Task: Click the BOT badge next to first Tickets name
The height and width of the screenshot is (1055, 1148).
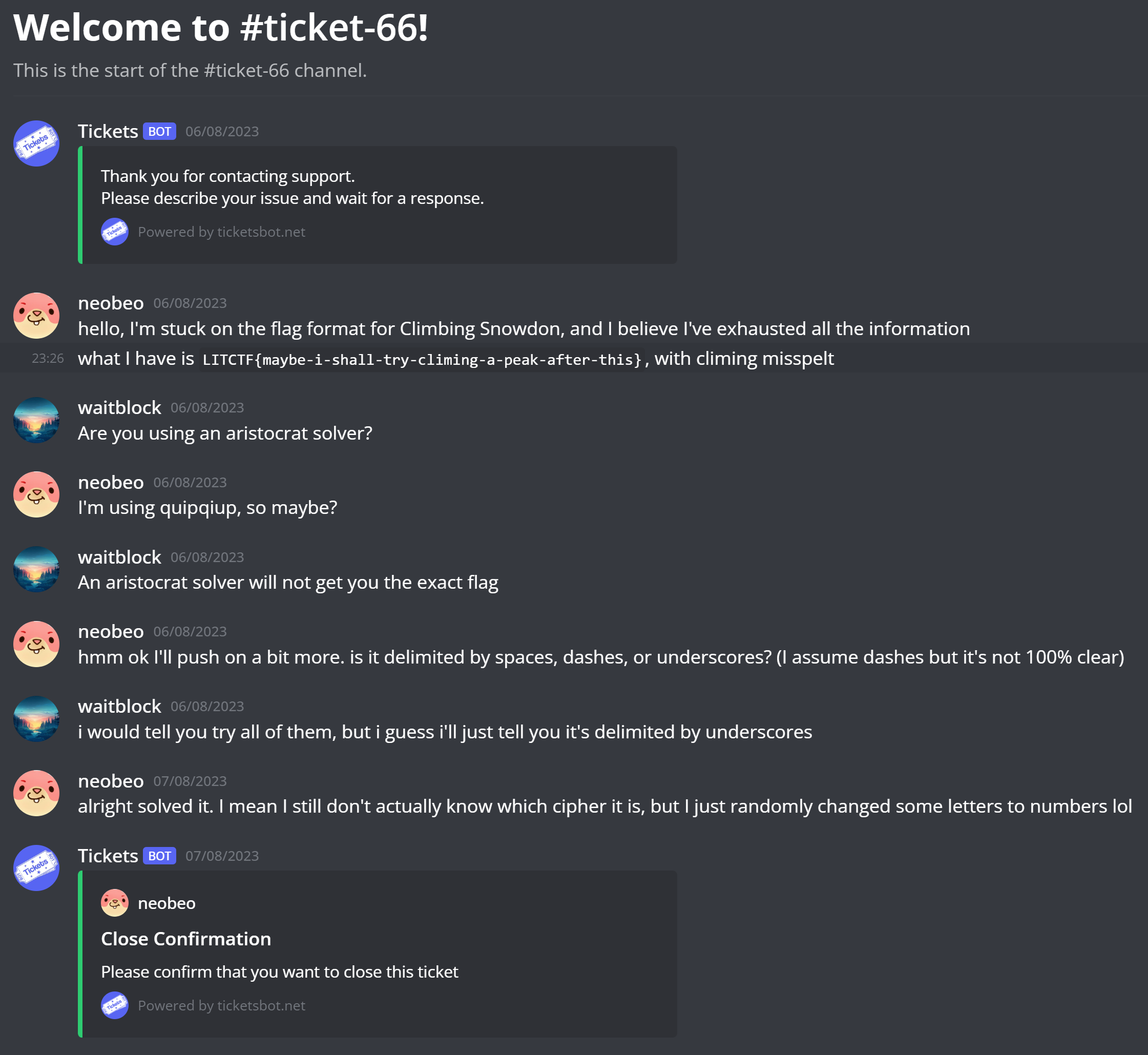Action: coord(159,131)
